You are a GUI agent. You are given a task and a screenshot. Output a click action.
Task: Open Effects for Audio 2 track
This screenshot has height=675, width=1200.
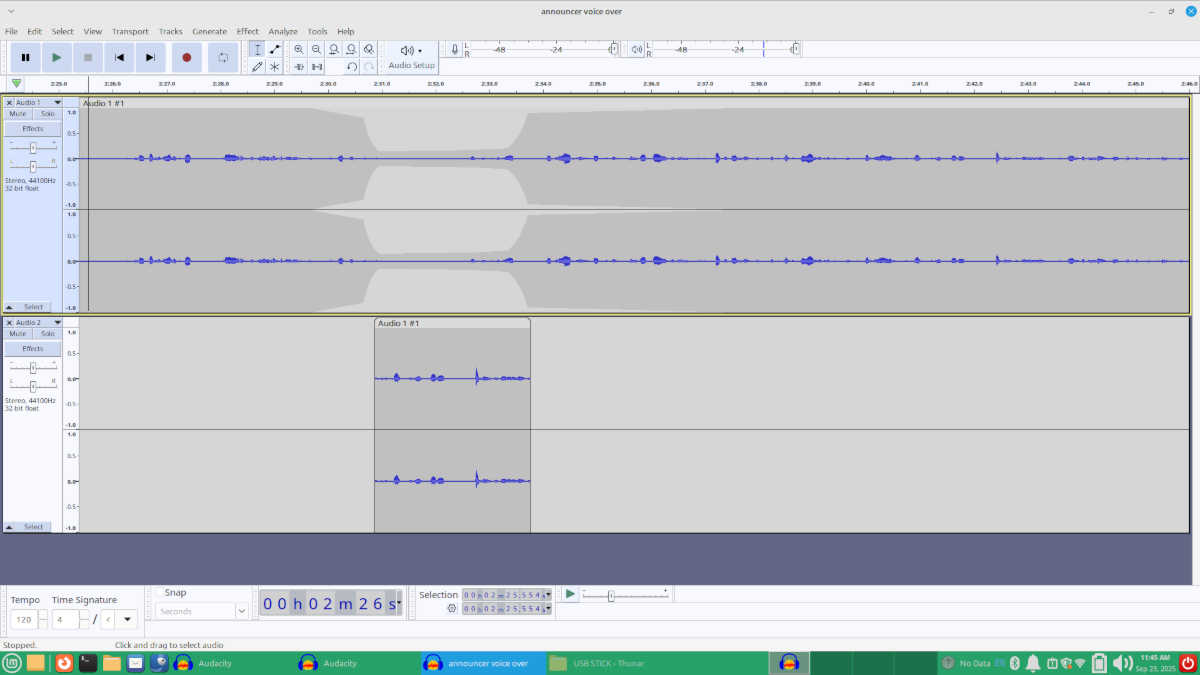point(33,348)
